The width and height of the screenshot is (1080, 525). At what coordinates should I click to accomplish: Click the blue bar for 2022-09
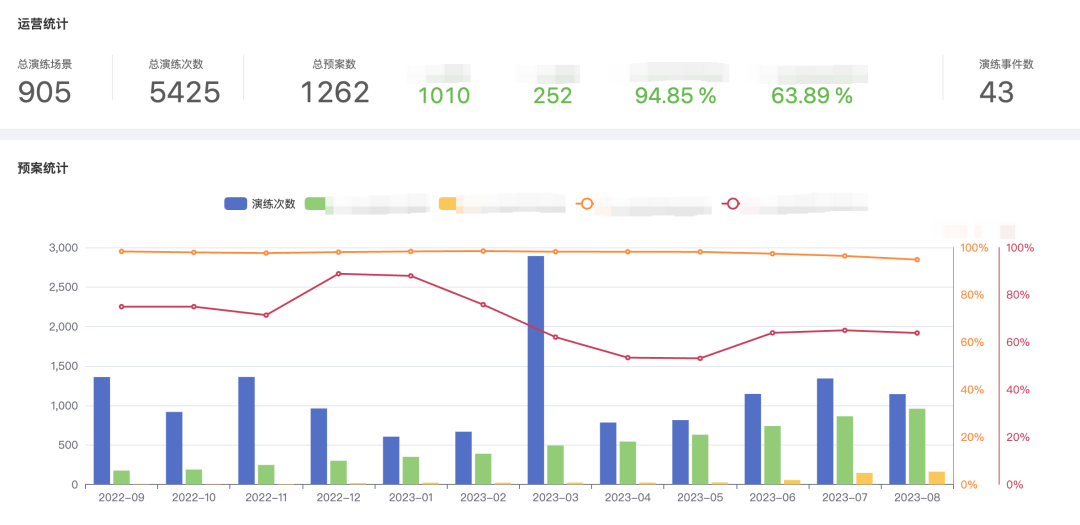pyautogui.click(x=102, y=431)
